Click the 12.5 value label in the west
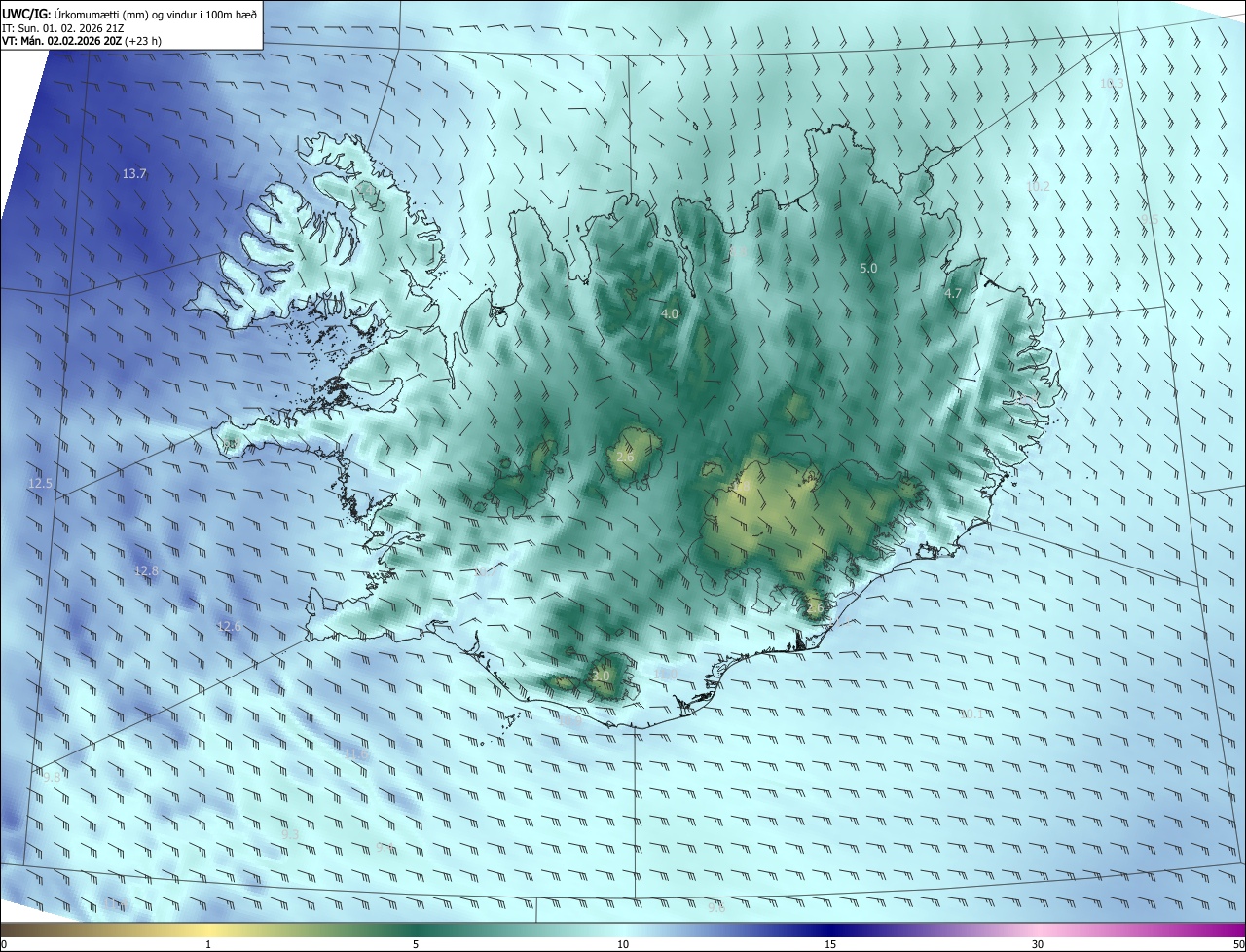This screenshot has height=952, width=1246. 40,483
